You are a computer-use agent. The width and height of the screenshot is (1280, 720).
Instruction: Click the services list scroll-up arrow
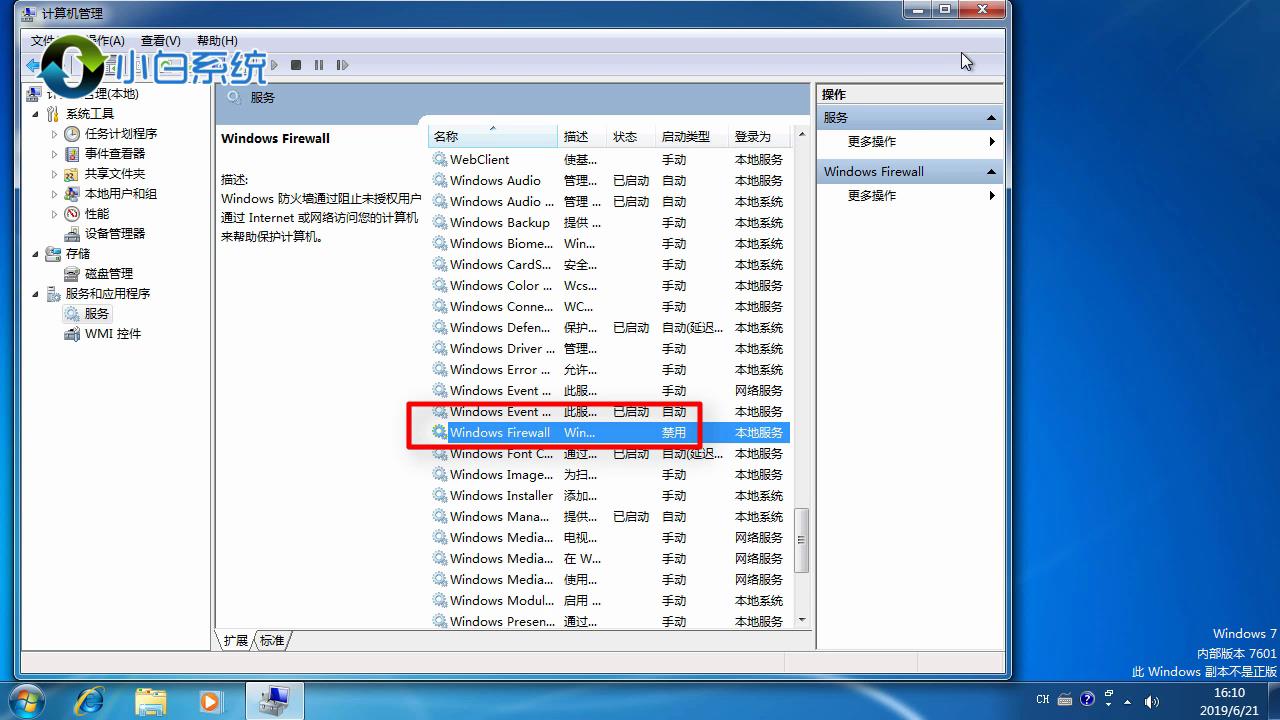coord(801,135)
